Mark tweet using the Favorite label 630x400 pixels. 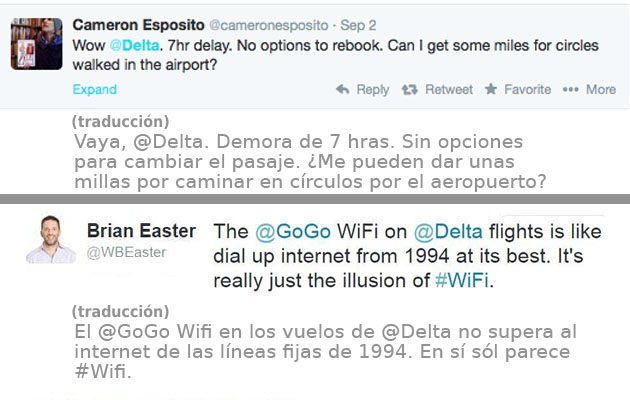[527, 90]
